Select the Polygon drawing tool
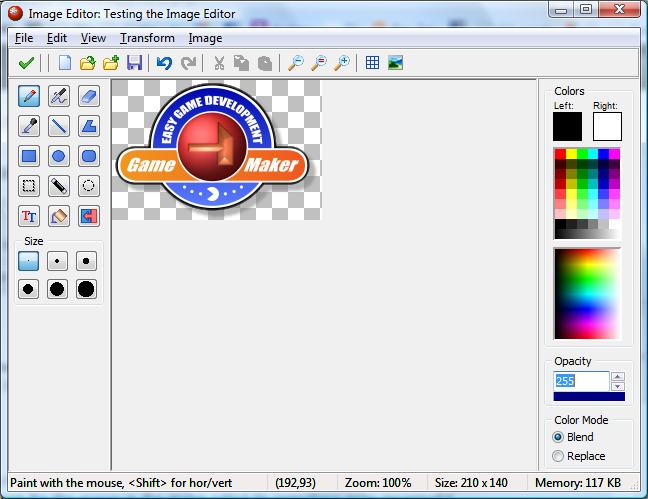Image resolution: width=648 pixels, height=499 pixels. point(89,126)
